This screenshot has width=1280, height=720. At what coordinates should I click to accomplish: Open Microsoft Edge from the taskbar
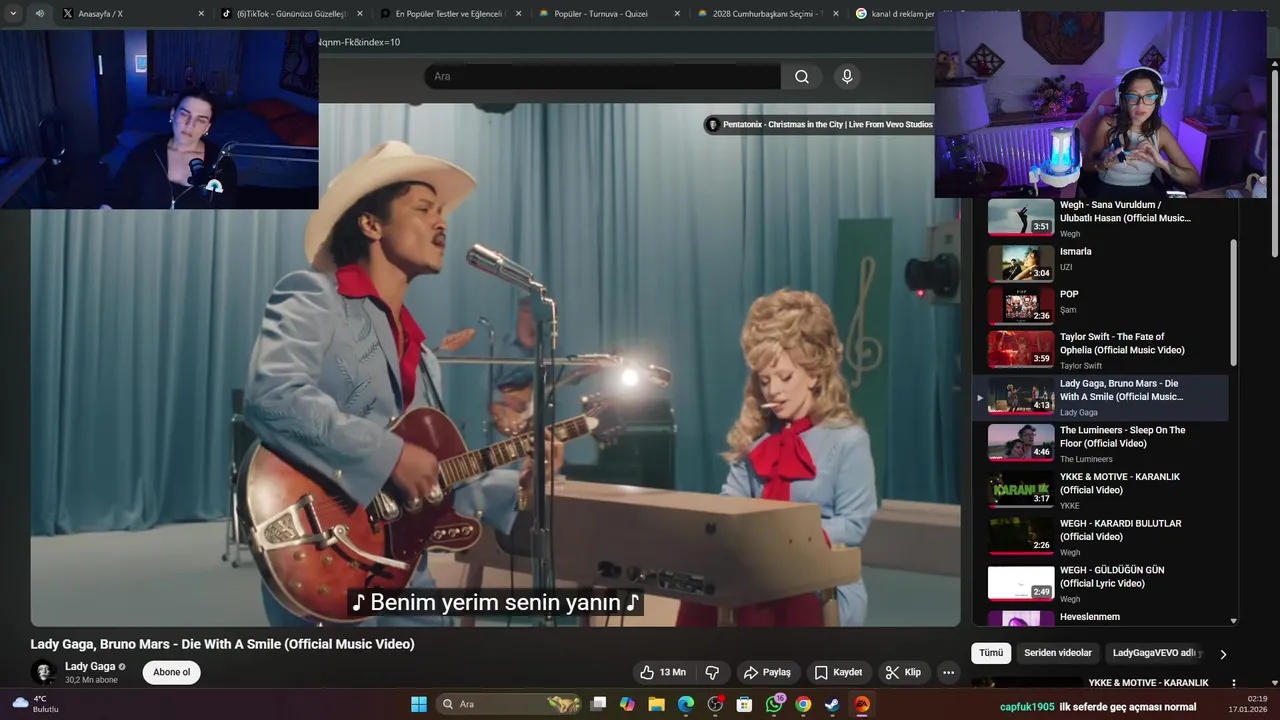point(686,704)
